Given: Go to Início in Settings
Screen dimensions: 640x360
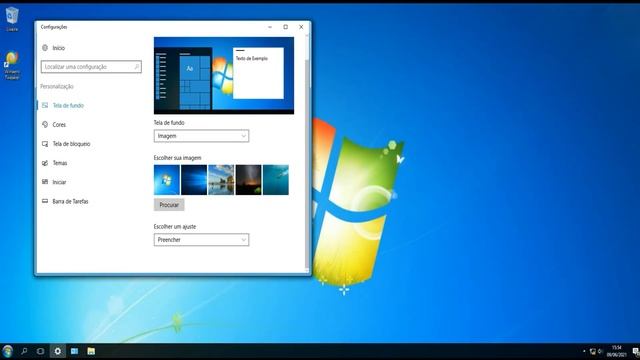Looking at the screenshot, I should [59, 48].
